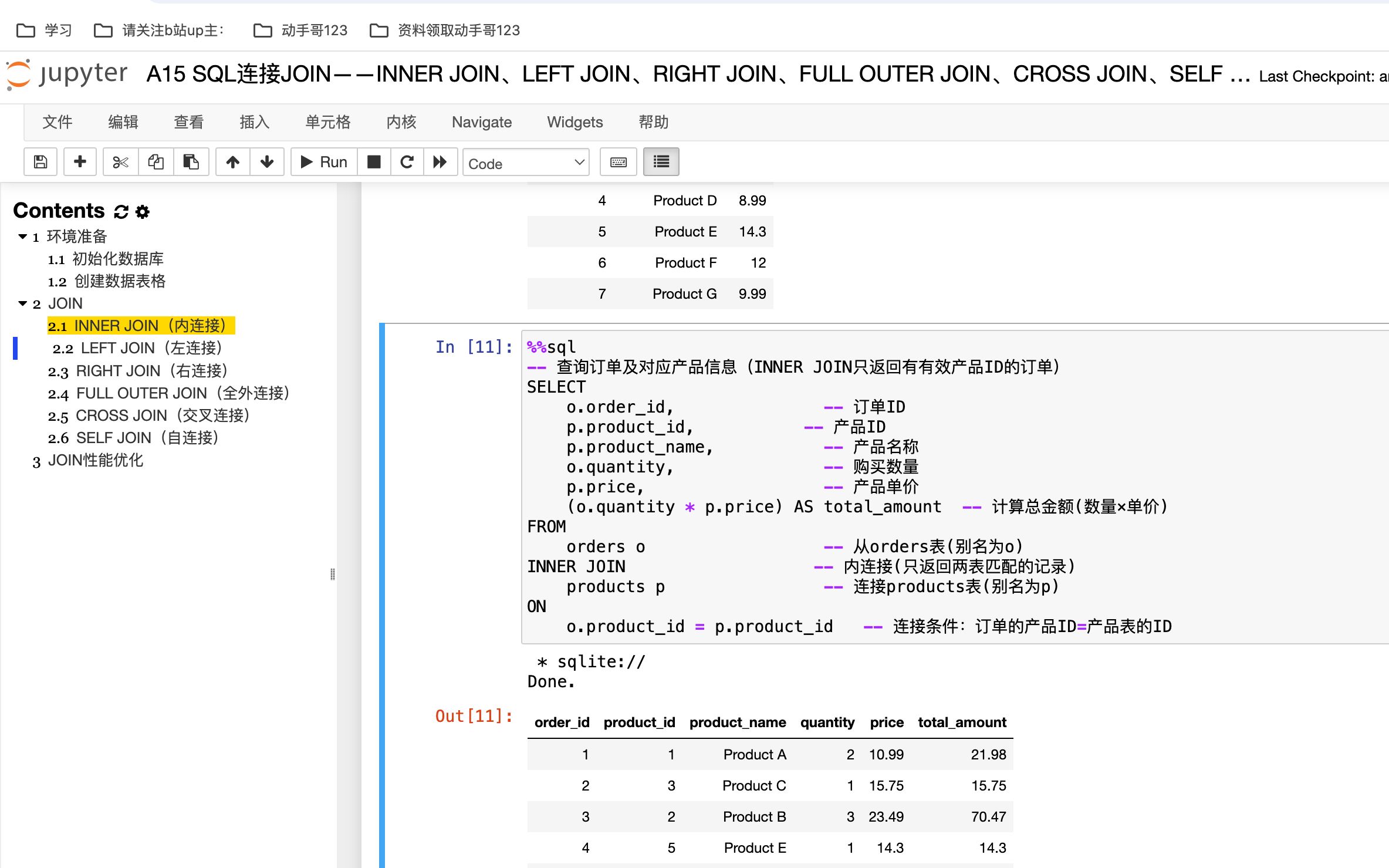
Task: Copy the selected cell via copy icon
Action: click(x=156, y=162)
